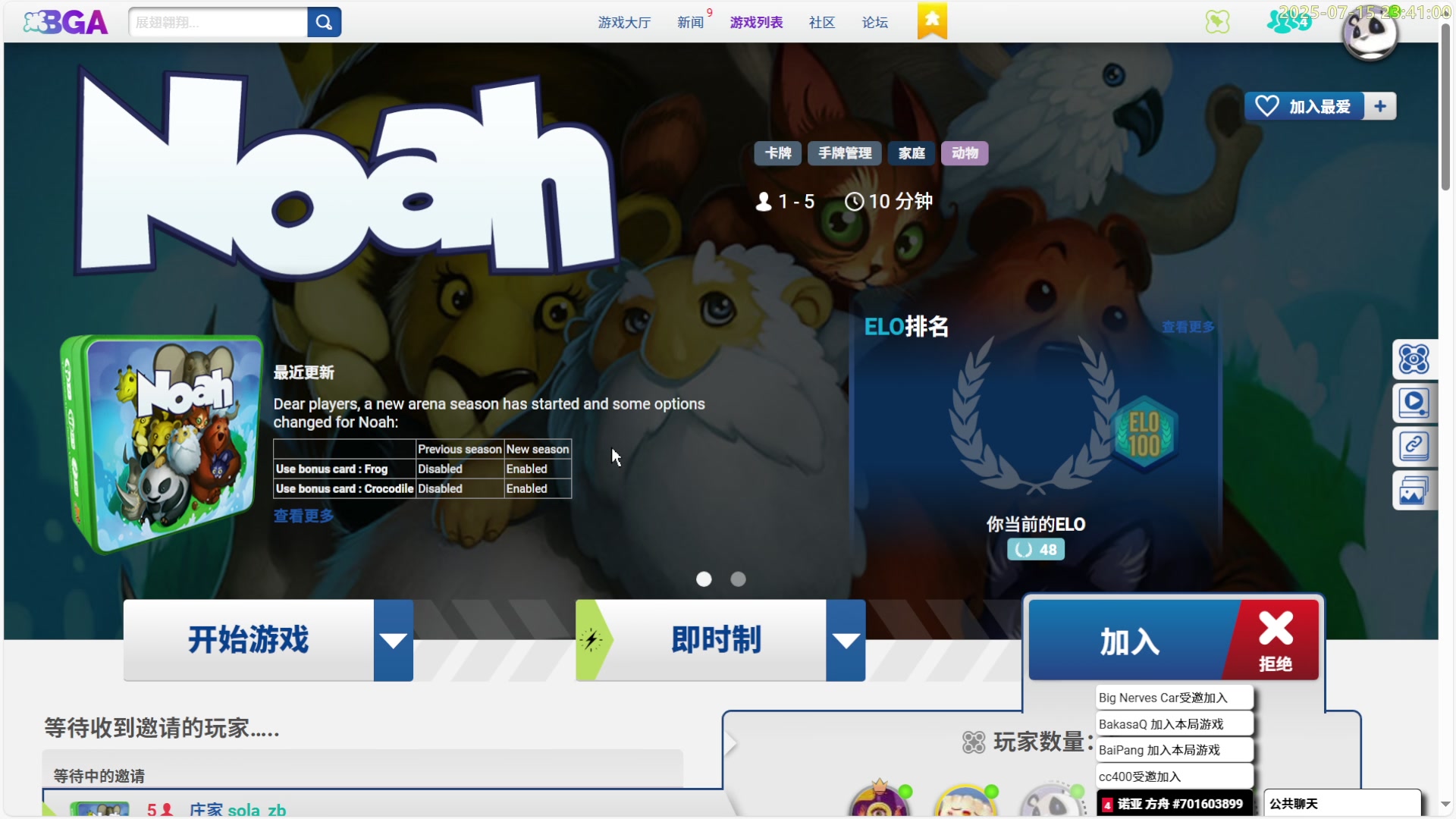Click the Noah game box thumbnail
Viewport: 1456px width, 819px height.
coord(162,444)
